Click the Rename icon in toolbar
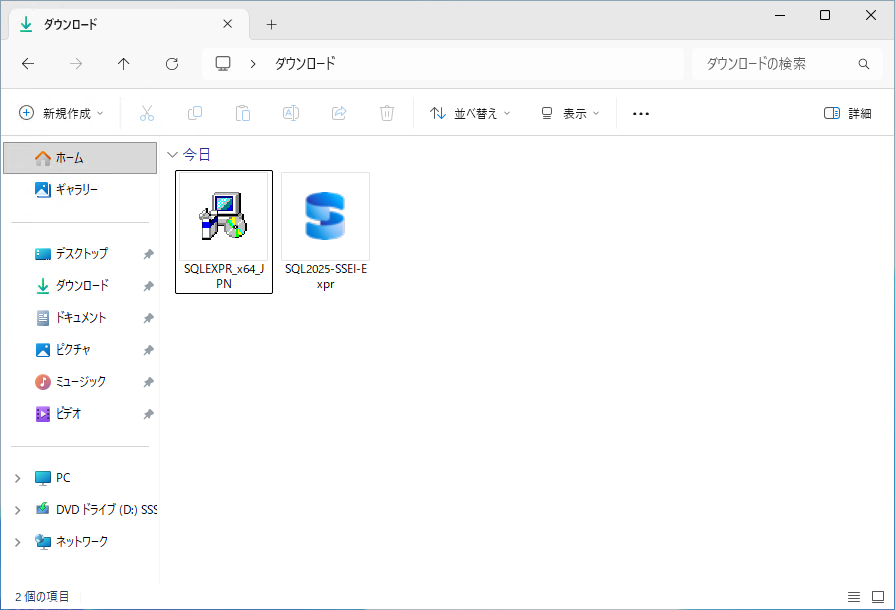Screen dimensions: 895x610 [x=291, y=113]
